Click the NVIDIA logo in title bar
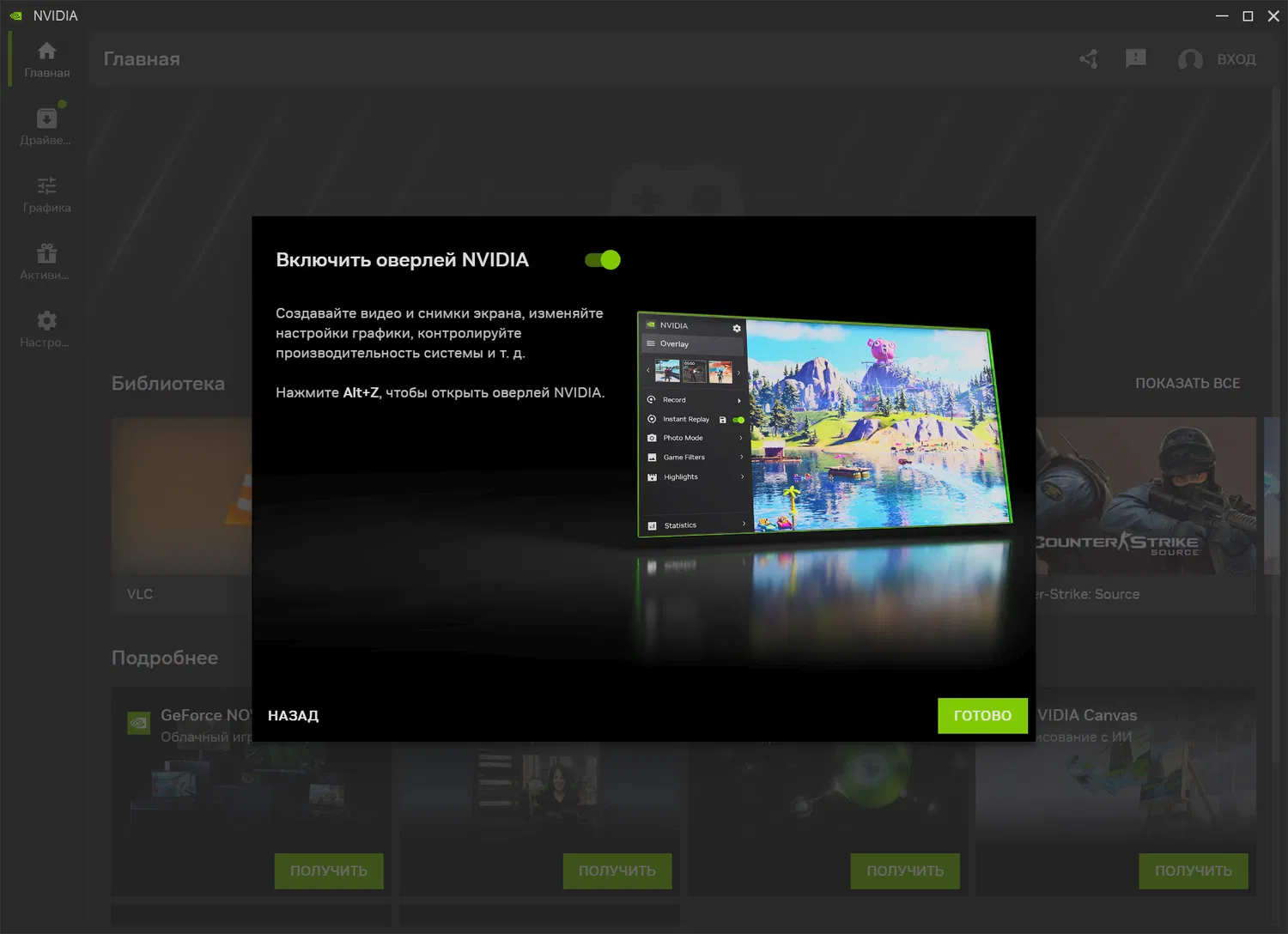This screenshot has height=934, width=1288. pos(15,15)
